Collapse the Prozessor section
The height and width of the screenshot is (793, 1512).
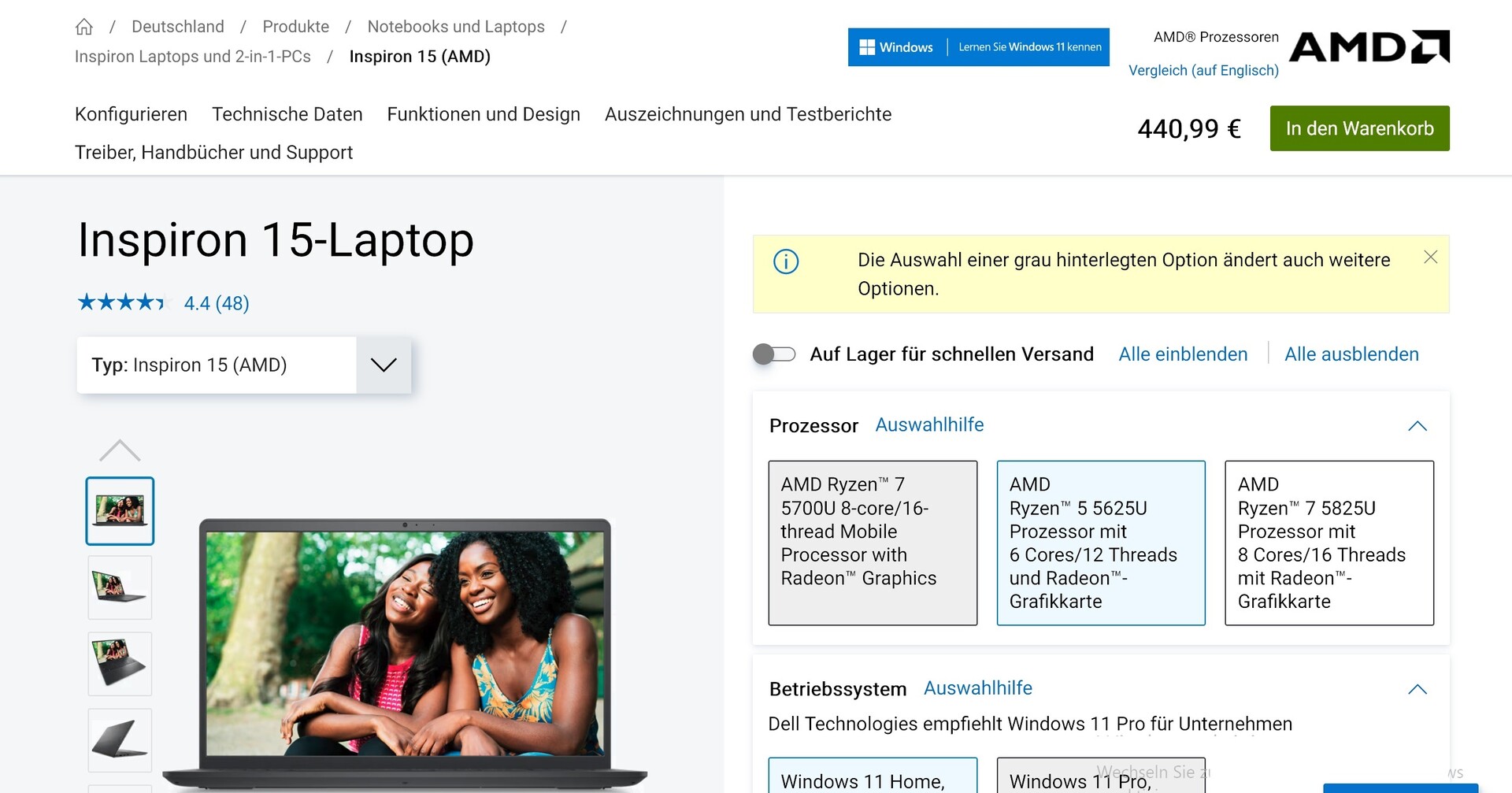click(1417, 426)
